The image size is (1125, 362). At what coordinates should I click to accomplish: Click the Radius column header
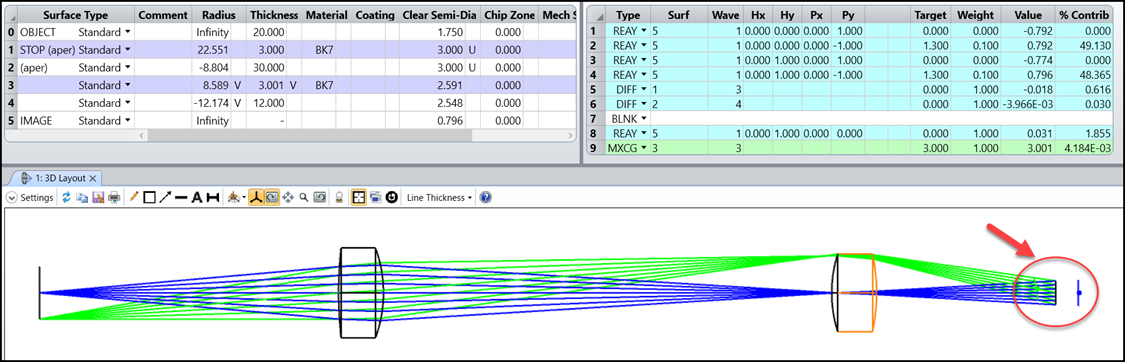(219, 14)
